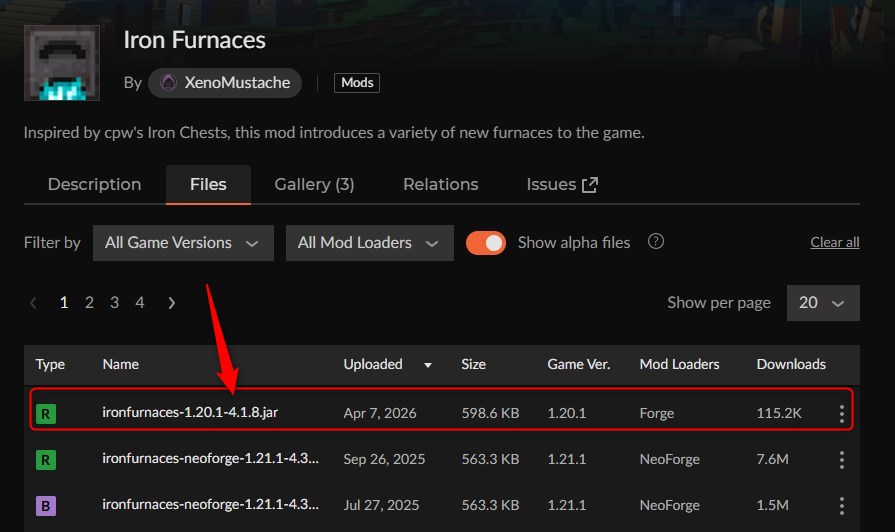Viewport: 895px width, 532px height.
Task: Go to page 4 of files
Action: pyautogui.click(x=140, y=303)
